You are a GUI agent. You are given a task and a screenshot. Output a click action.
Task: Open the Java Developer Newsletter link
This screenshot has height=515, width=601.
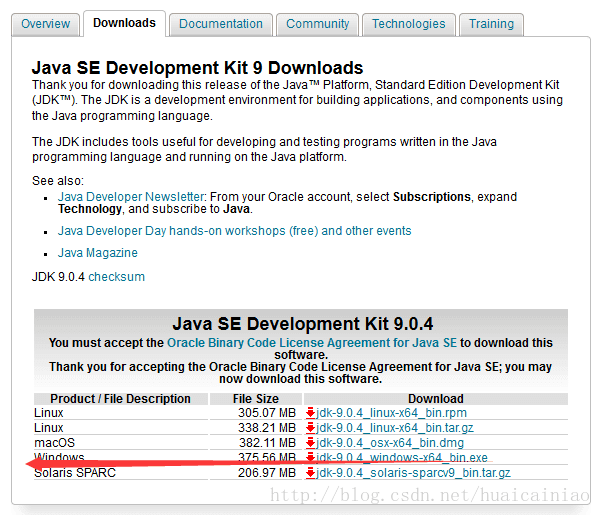pyautogui.click(x=131, y=197)
